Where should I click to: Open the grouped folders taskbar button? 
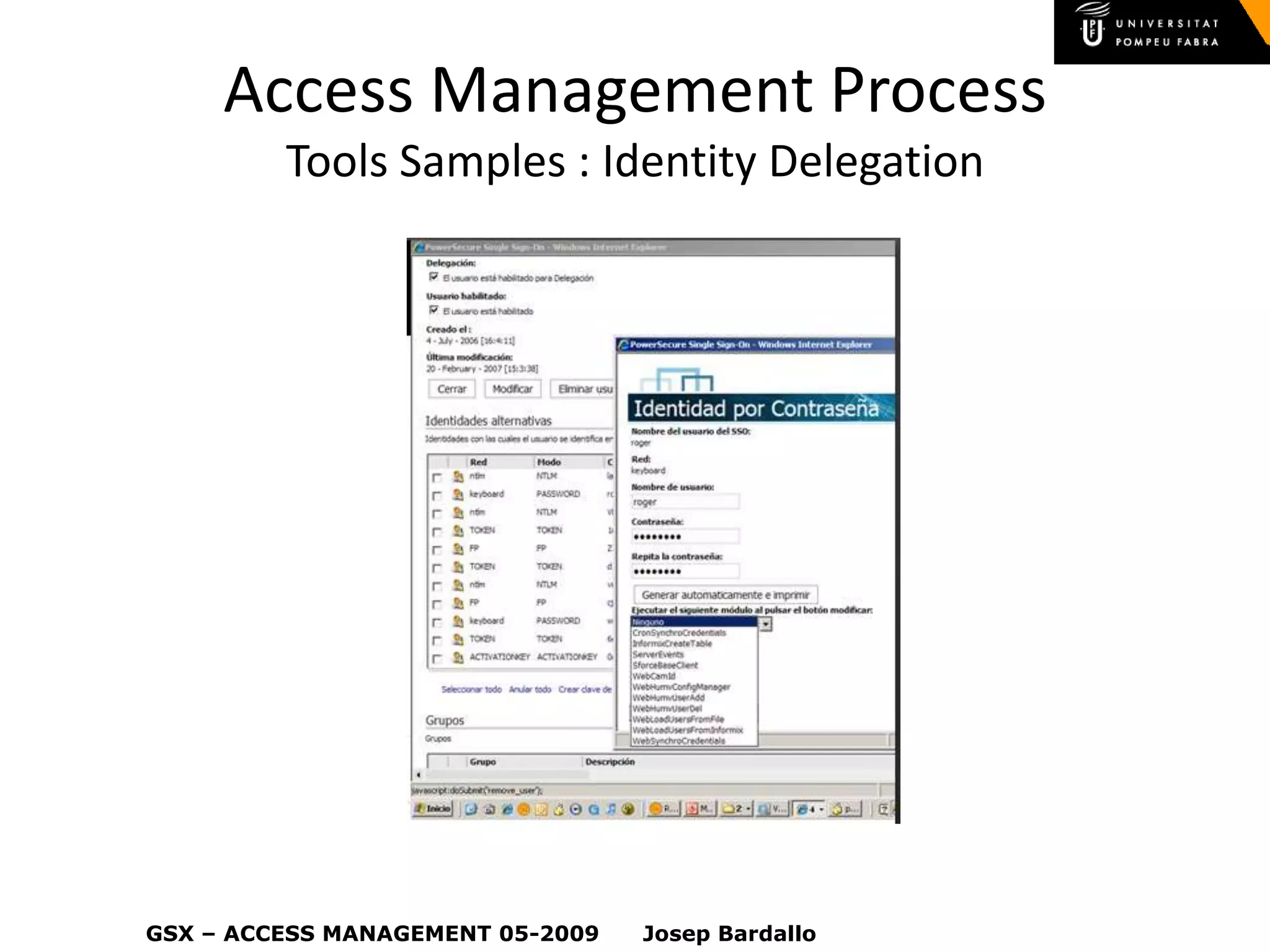[x=736, y=809]
